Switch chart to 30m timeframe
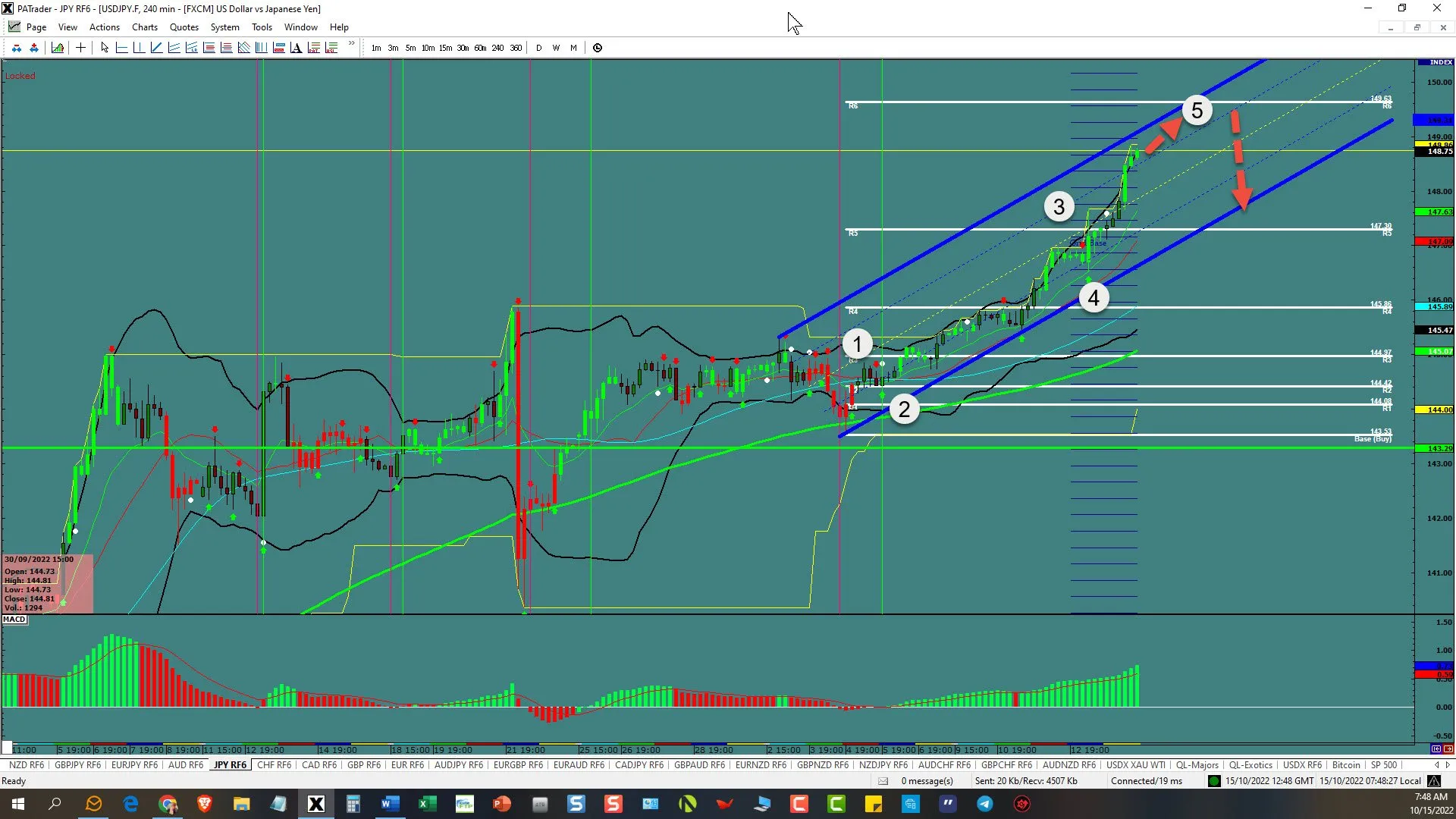This screenshot has width=1456, height=819. point(463,48)
